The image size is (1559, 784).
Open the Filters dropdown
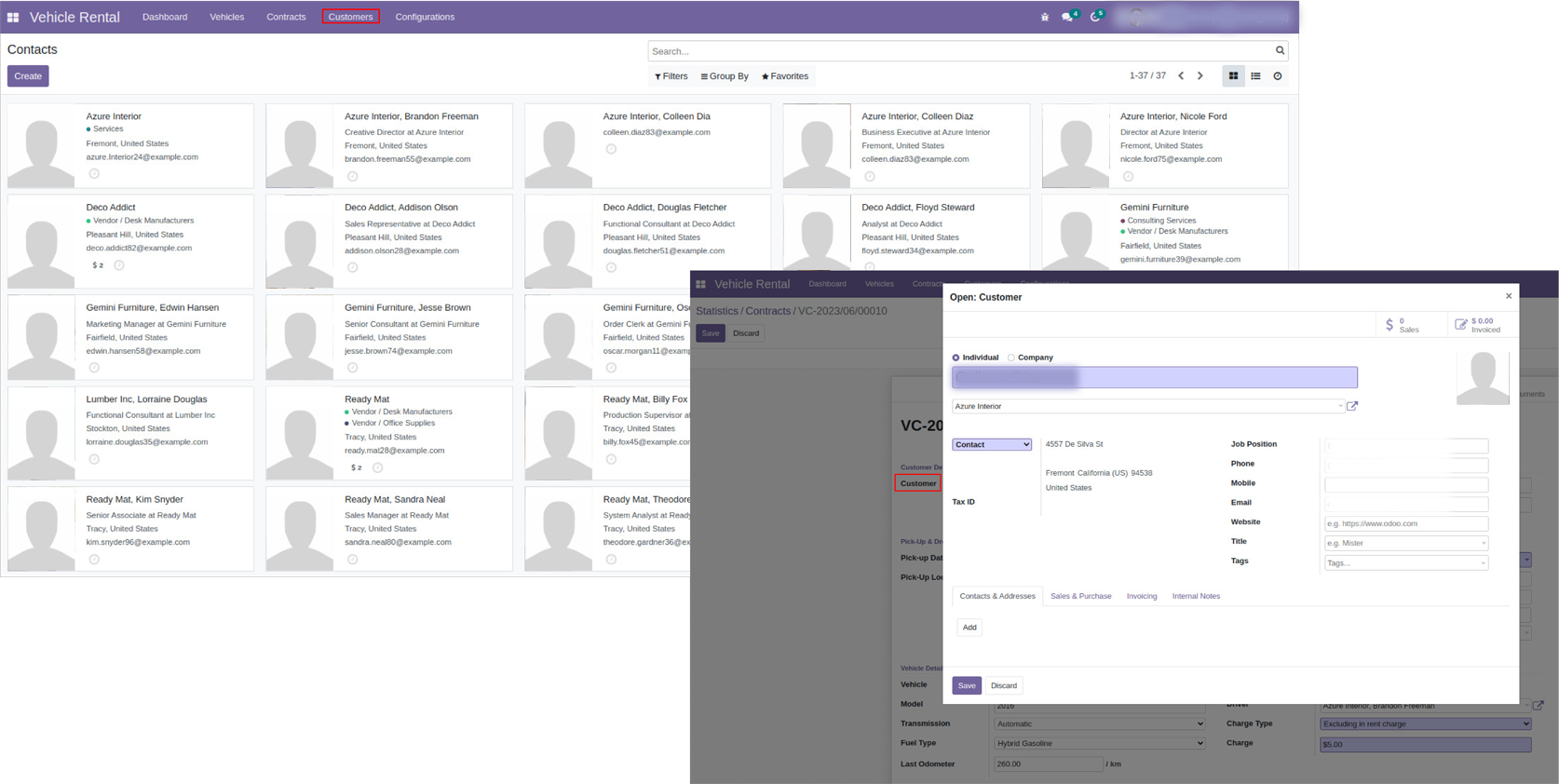[671, 76]
